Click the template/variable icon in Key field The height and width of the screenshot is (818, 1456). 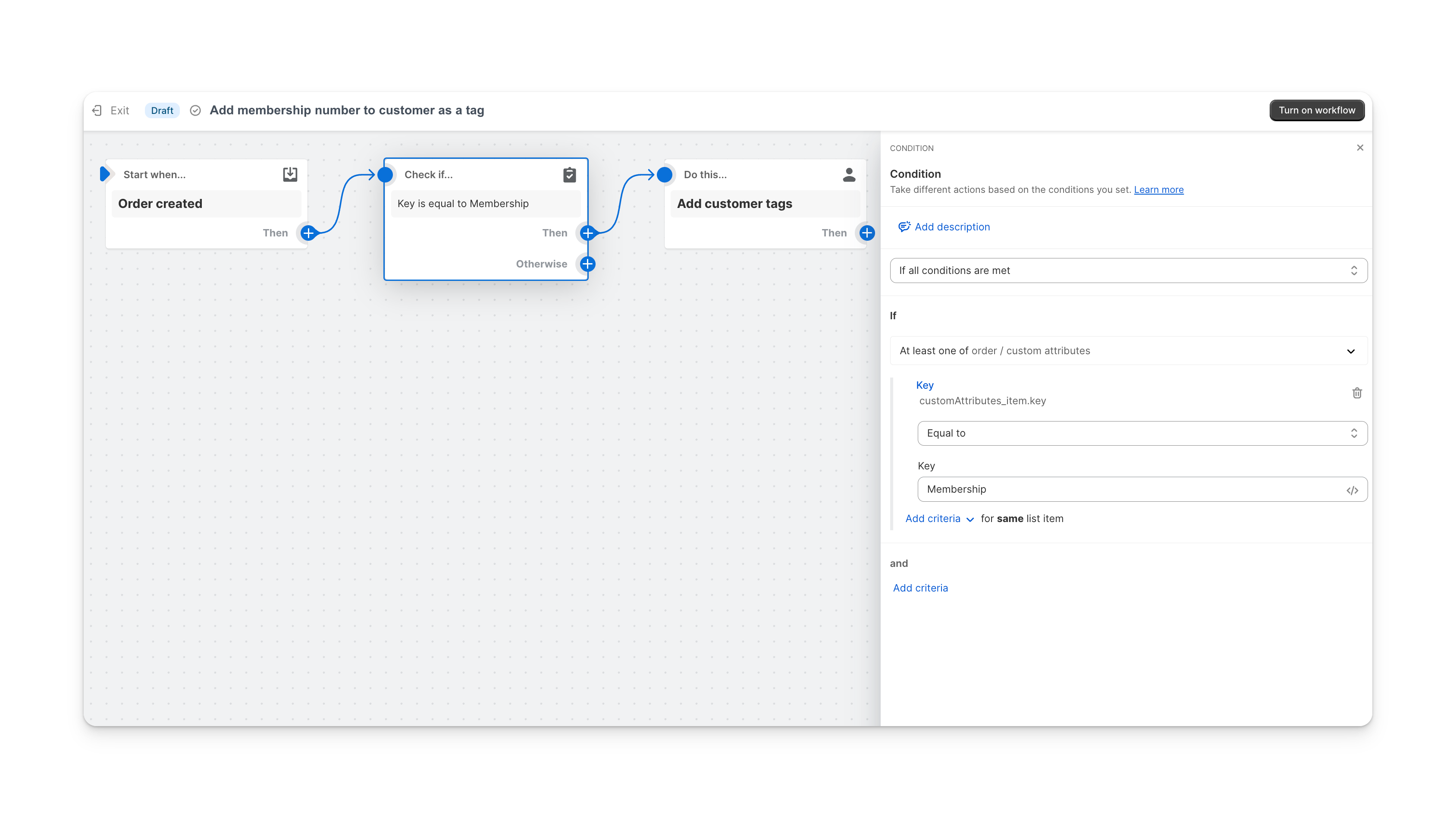point(1353,489)
